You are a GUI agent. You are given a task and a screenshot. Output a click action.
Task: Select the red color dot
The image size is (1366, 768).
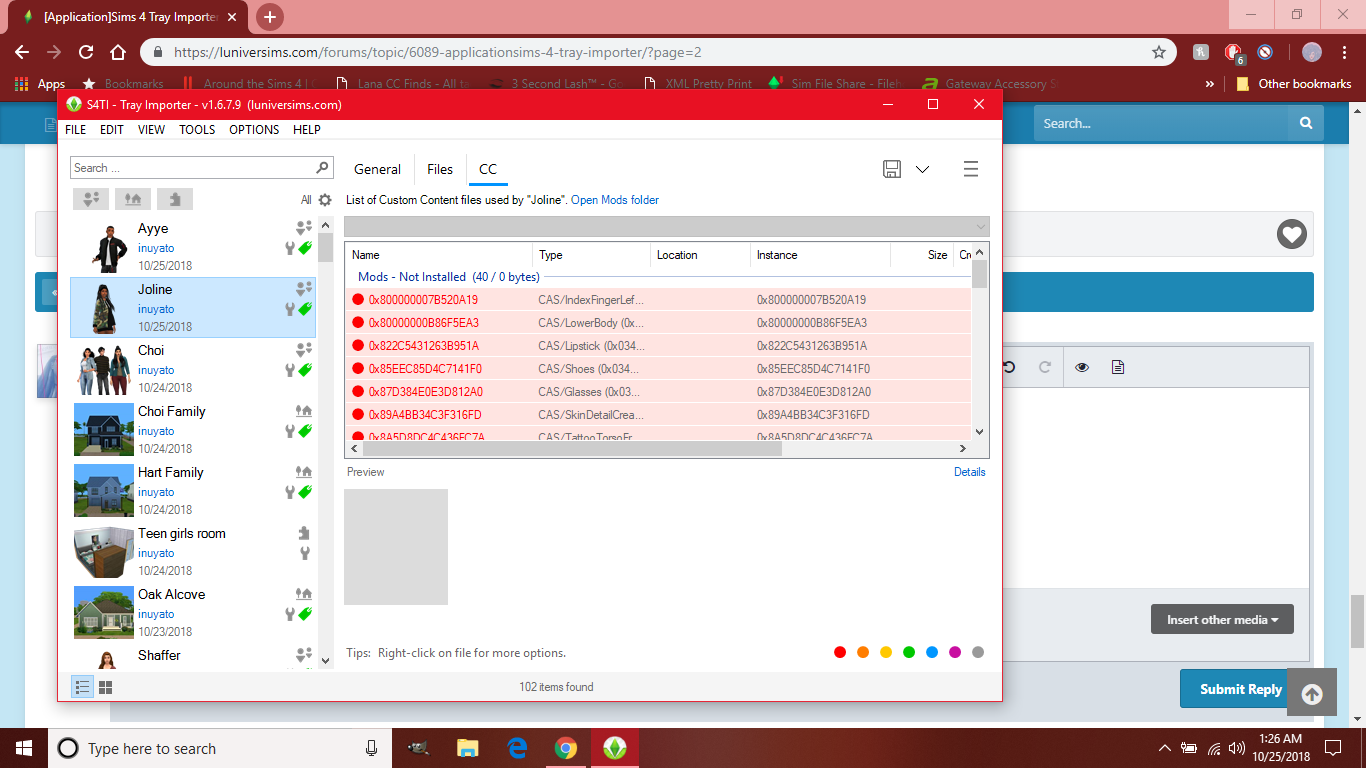coord(840,653)
